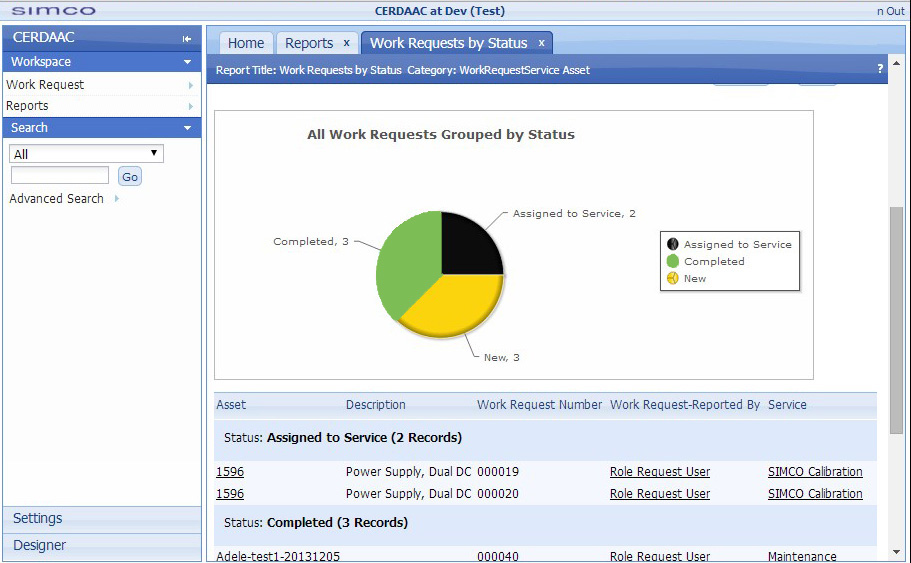Expand the Reports submenu arrow
This screenshot has width=911, height=563.
click(190, 106)
